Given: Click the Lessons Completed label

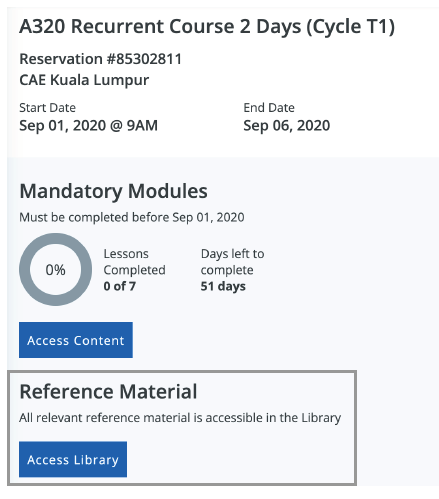Looking at the screenshot, I should 134,262.
